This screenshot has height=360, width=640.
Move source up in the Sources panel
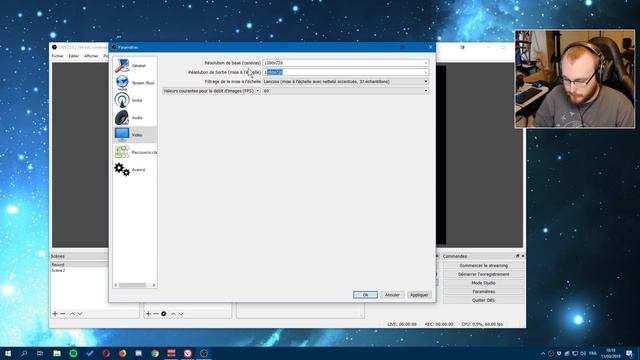pos(173,313)
